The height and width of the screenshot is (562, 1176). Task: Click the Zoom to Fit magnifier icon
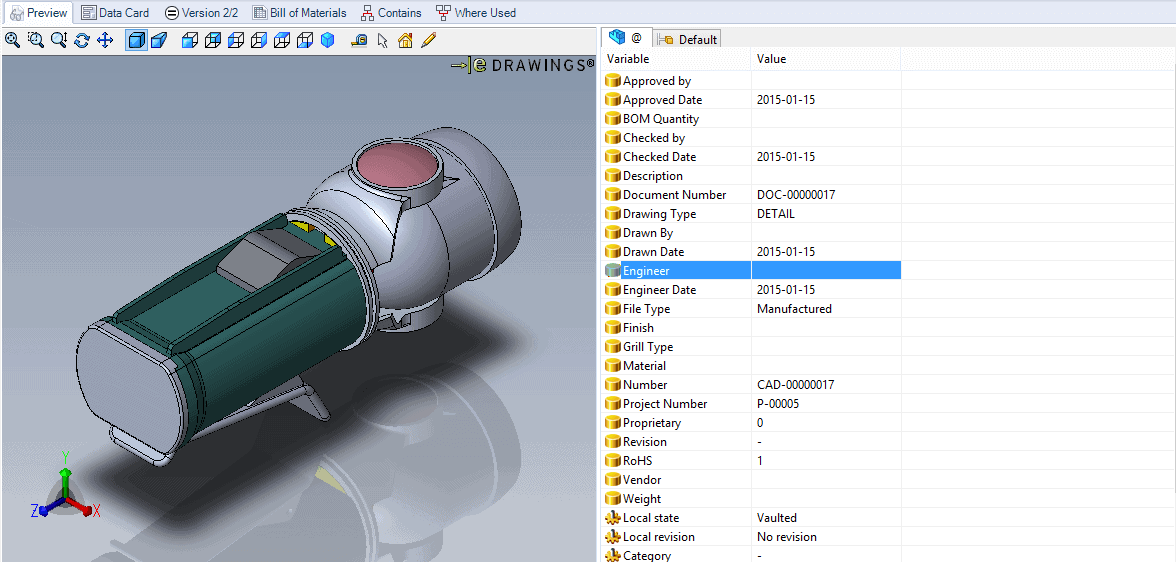(12, 40)
